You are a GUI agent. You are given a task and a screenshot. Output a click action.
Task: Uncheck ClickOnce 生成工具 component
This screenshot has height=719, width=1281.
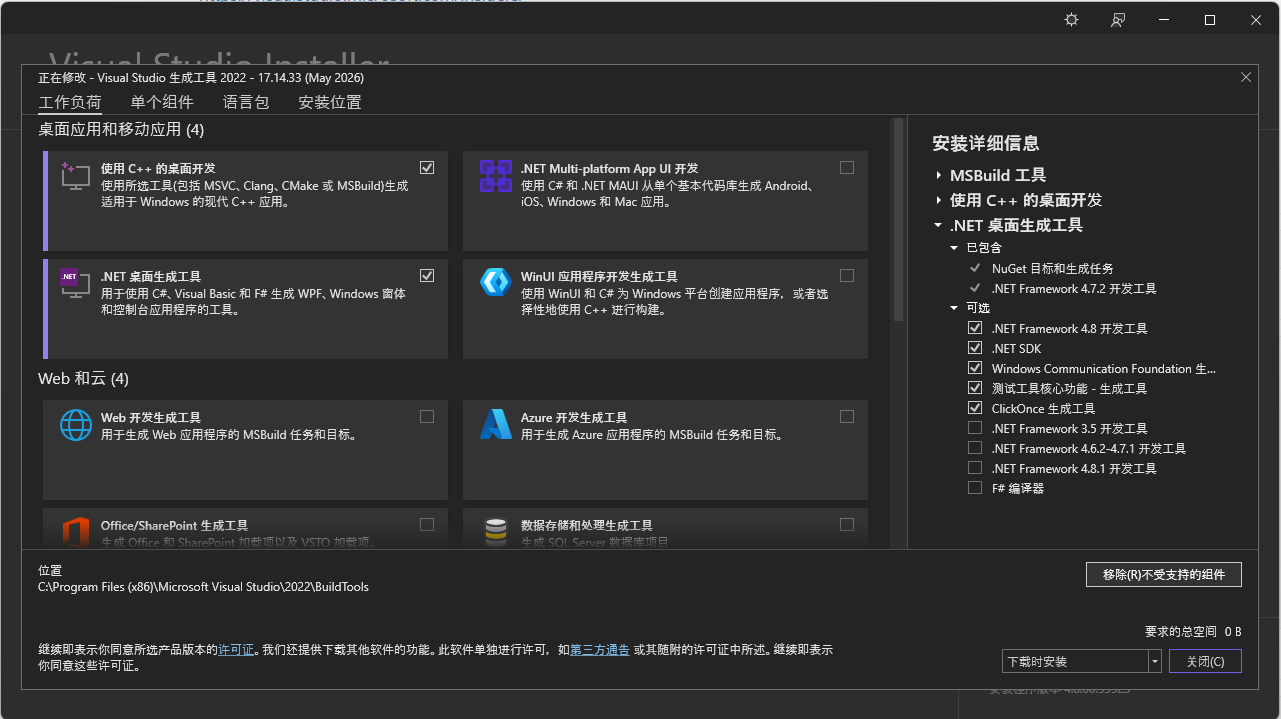click(x=975, y=408)
